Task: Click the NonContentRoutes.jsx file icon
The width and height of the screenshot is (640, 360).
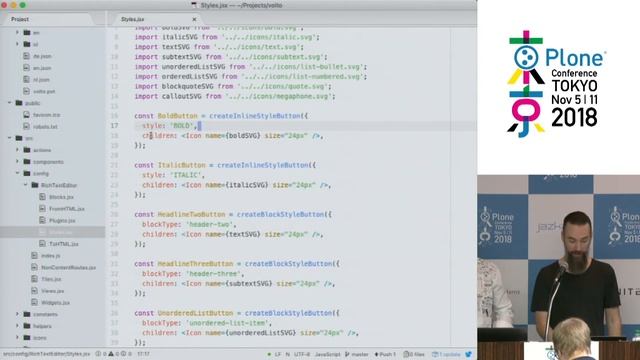Action: tap(35, 267)
